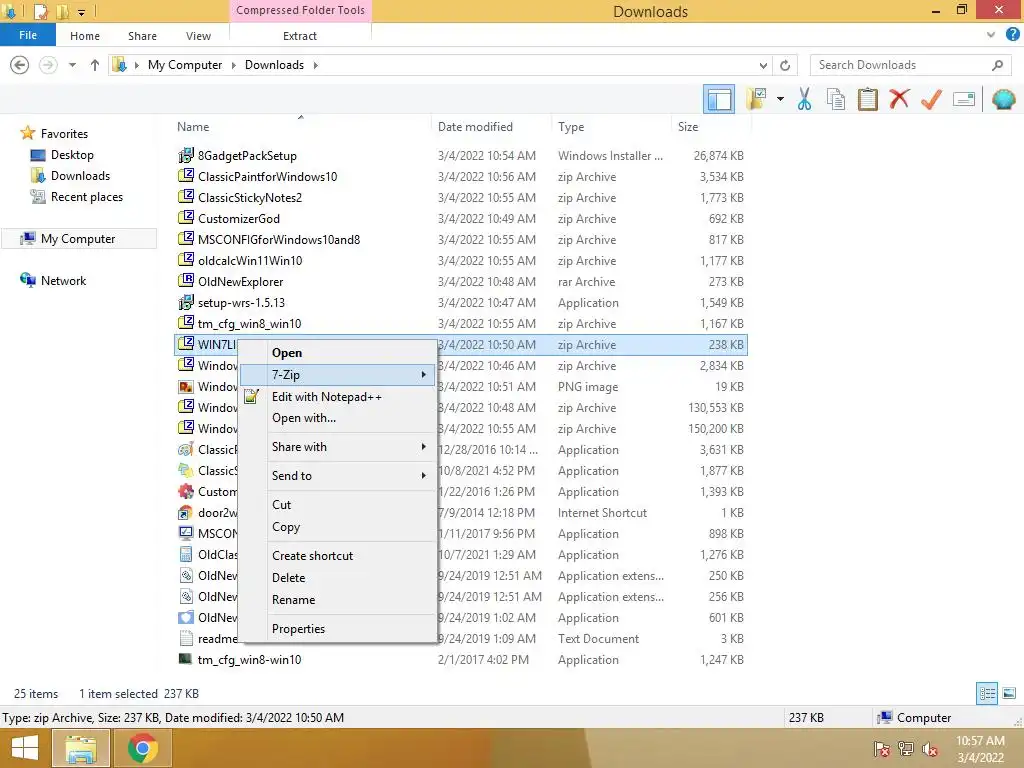Switch to the Home ribbon tab
1024x768 pixels.
[x=85, y=36]
